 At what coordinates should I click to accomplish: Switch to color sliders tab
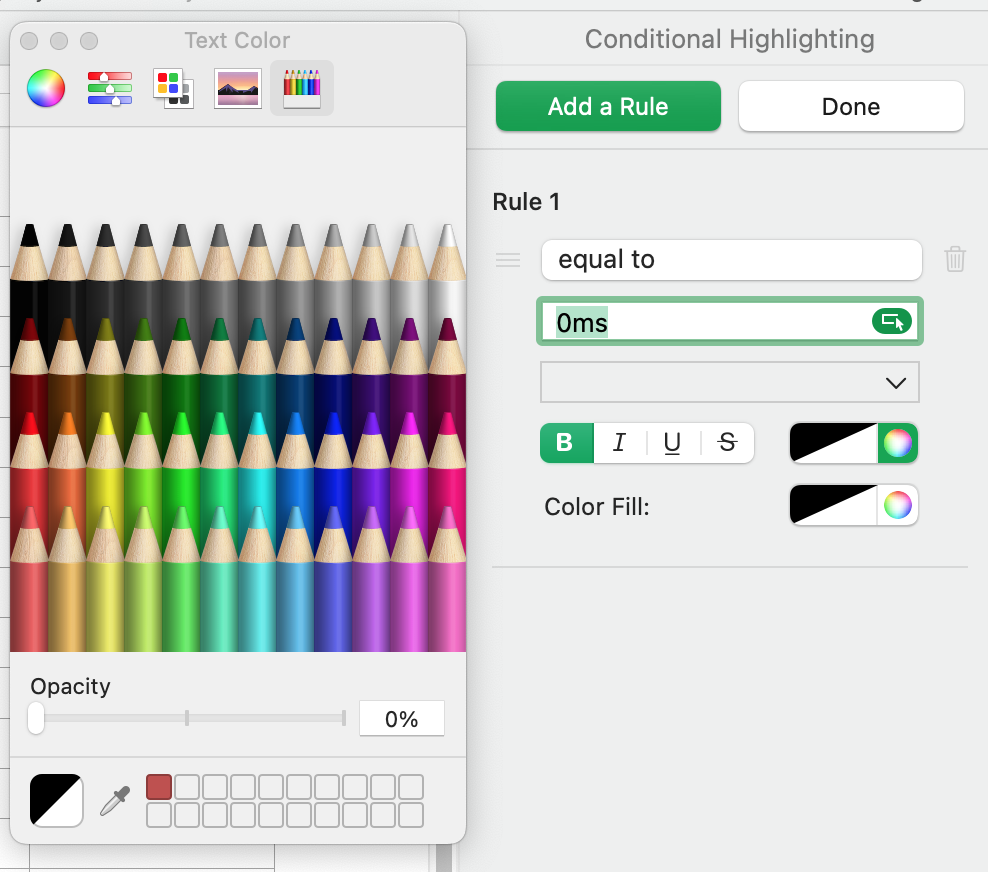(110, 88)
